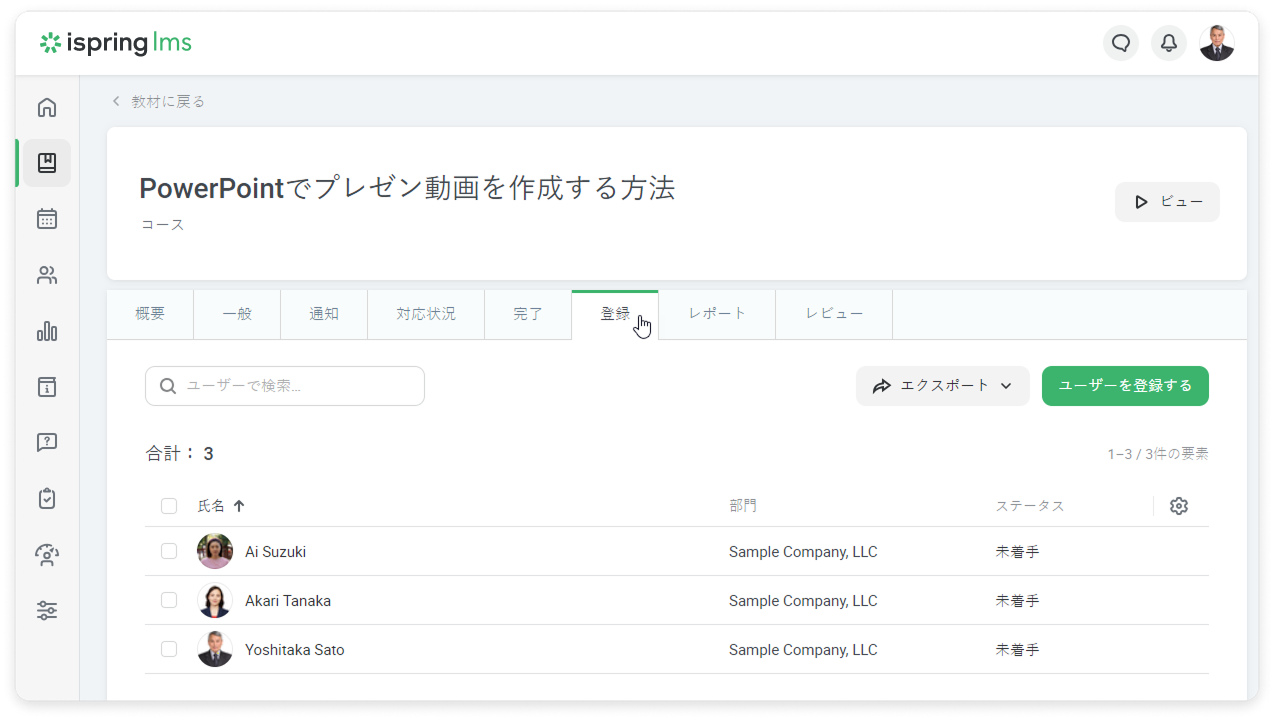Click the notifications bell icon

click(x=1168, y=43)
